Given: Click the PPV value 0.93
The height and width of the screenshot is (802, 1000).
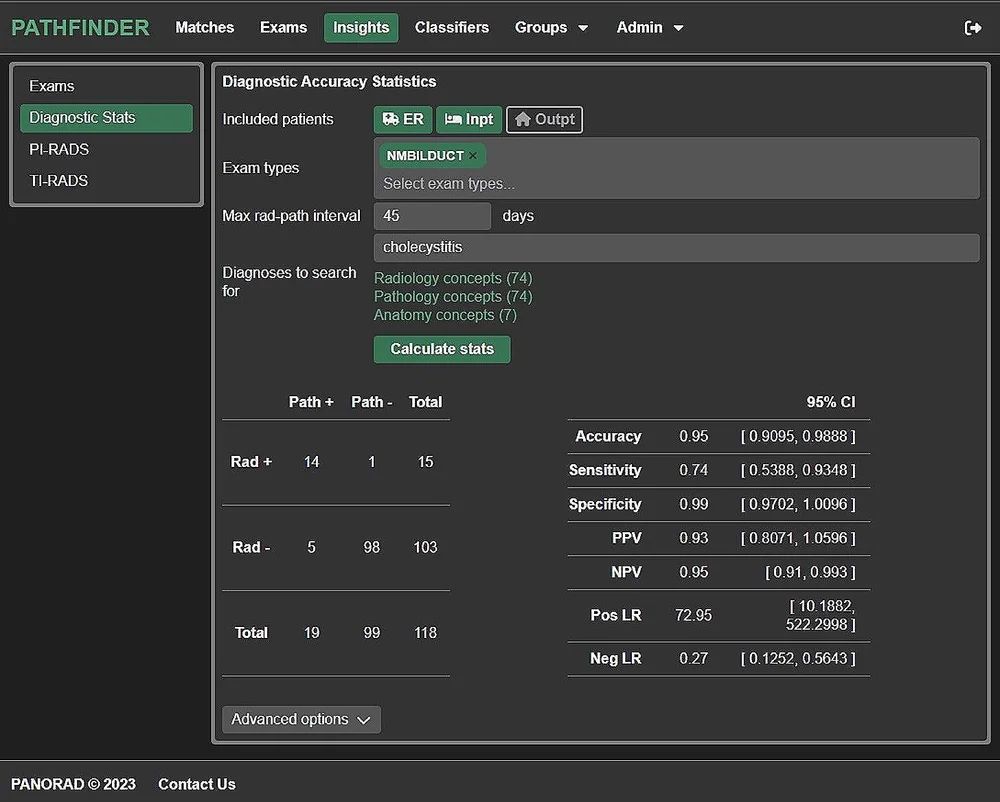Looking at the screenshot, I should click(693, 537).
